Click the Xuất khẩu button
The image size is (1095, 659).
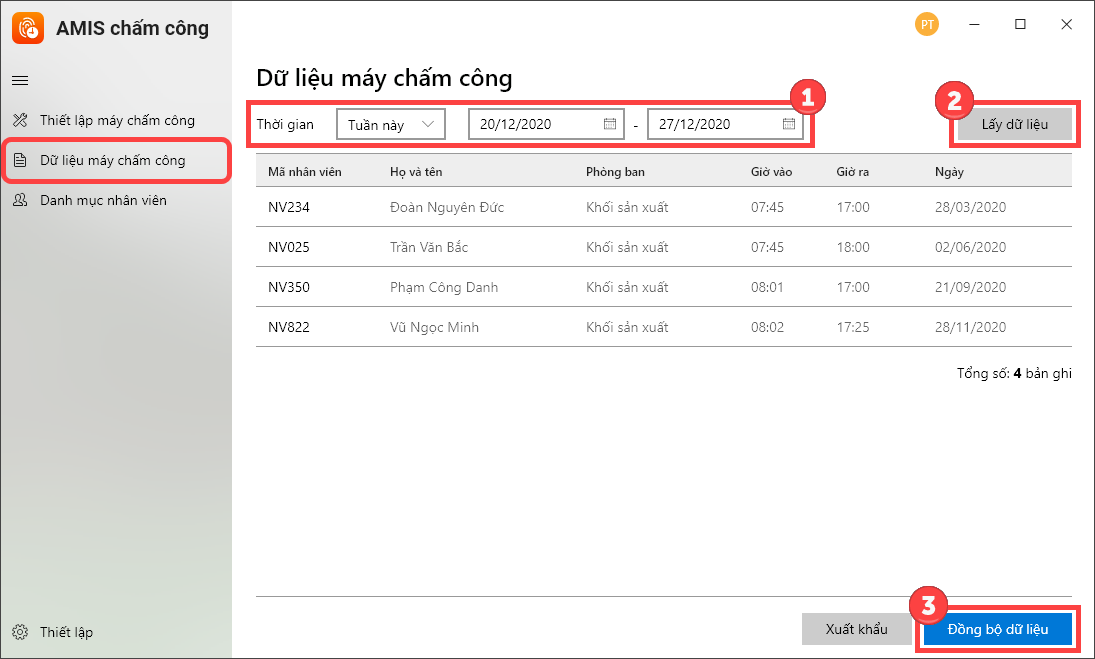pos(857,629)
